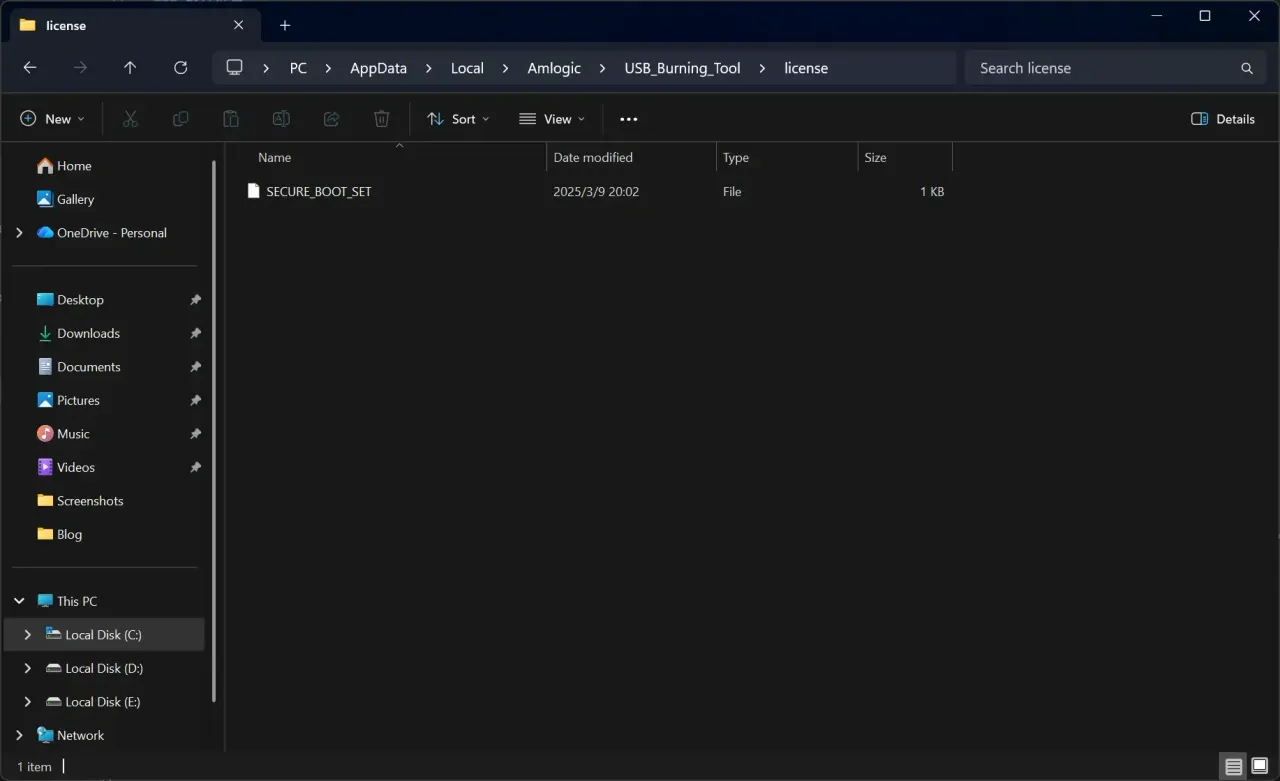Click the Delete trash can icon
Viewport: 1280px width, 781px height.
381,119
